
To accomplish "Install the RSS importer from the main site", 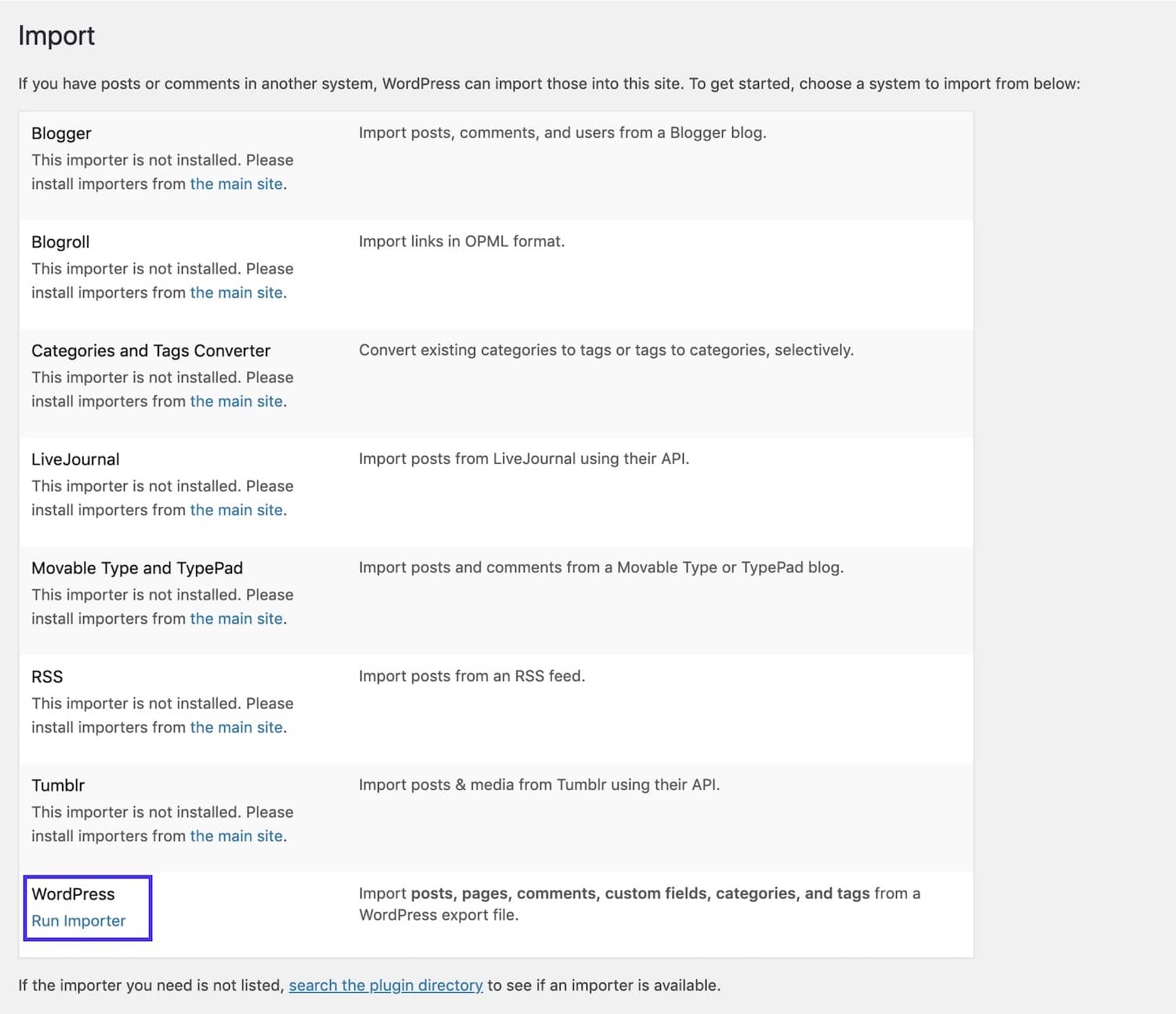I will pos(236,727).
